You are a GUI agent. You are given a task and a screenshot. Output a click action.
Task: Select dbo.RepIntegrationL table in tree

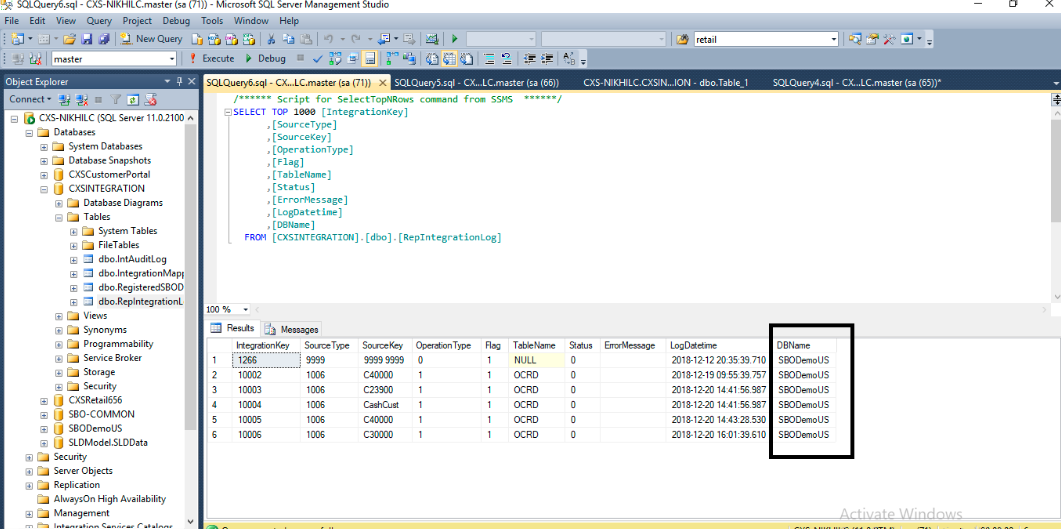click(141, 301)
